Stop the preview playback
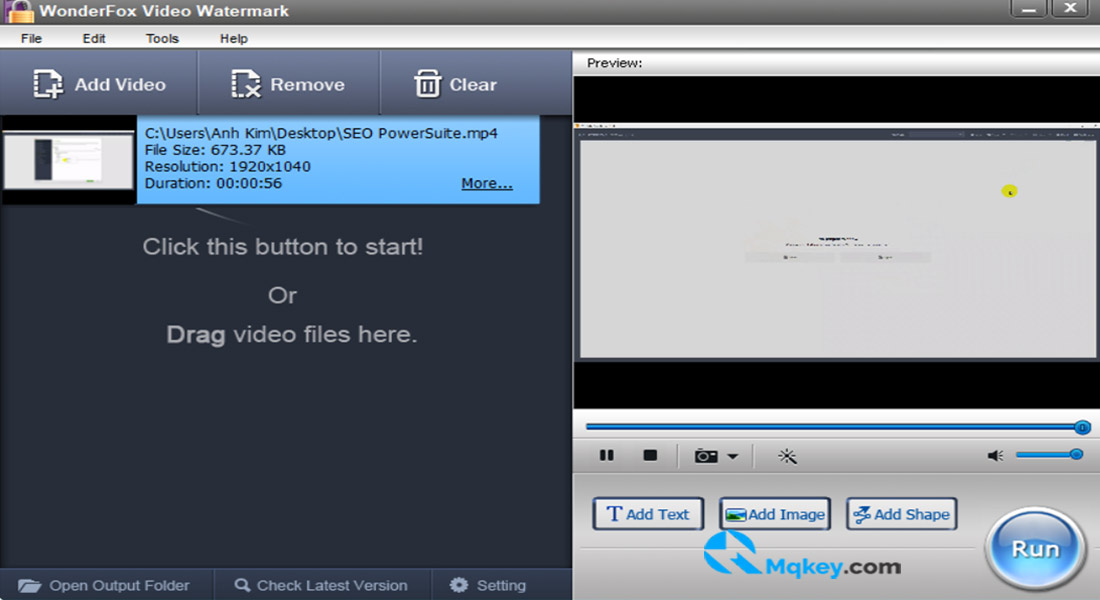 click(x=650, y=455)
